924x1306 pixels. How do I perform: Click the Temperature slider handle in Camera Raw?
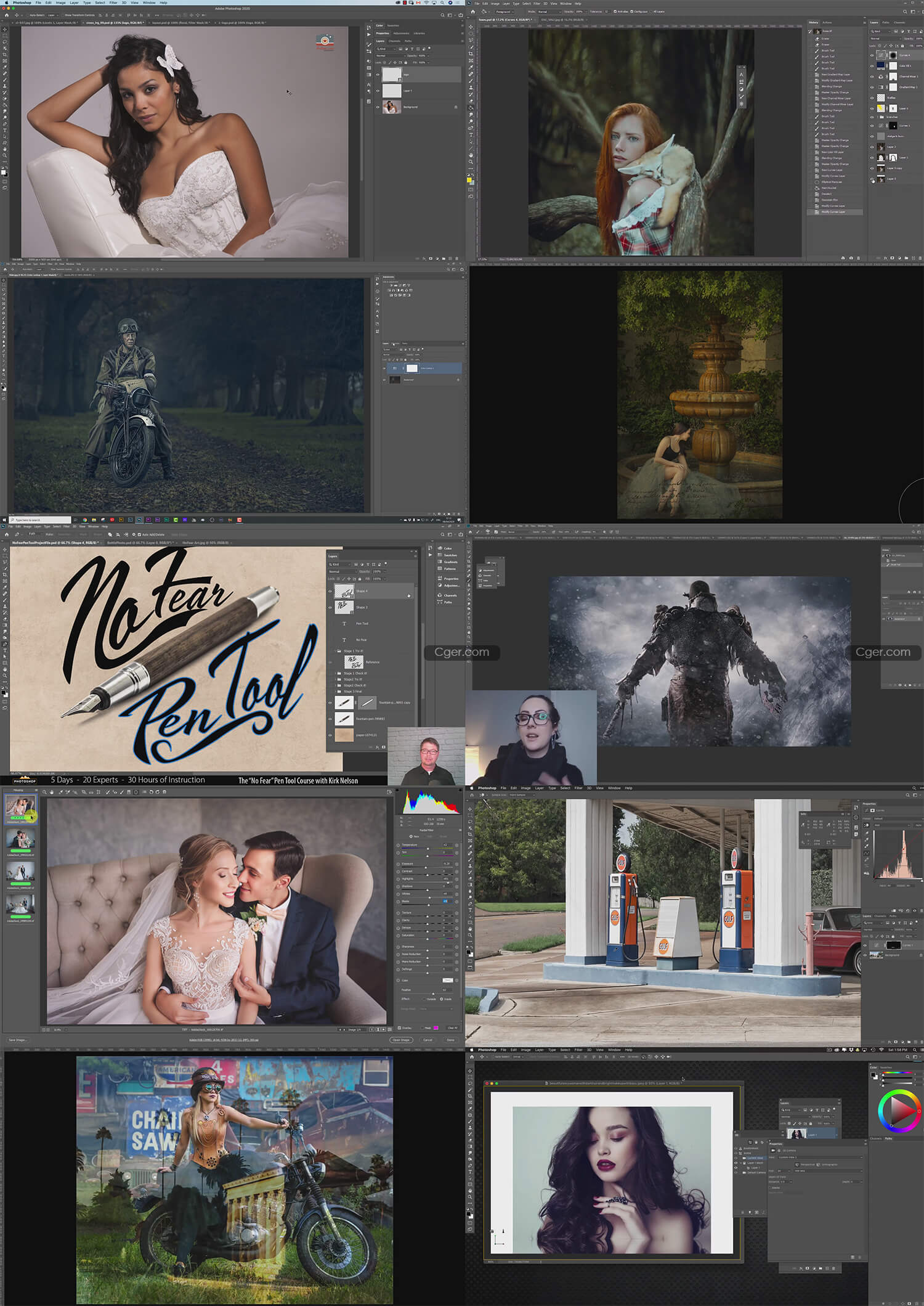tap(428, 849)
